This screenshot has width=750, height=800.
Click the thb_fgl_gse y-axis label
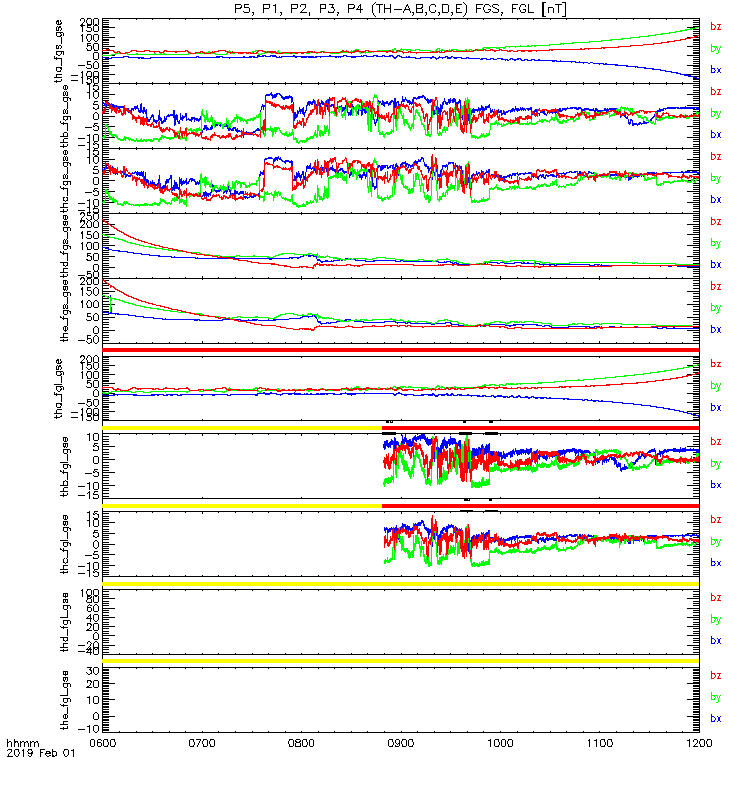(64, 466)
